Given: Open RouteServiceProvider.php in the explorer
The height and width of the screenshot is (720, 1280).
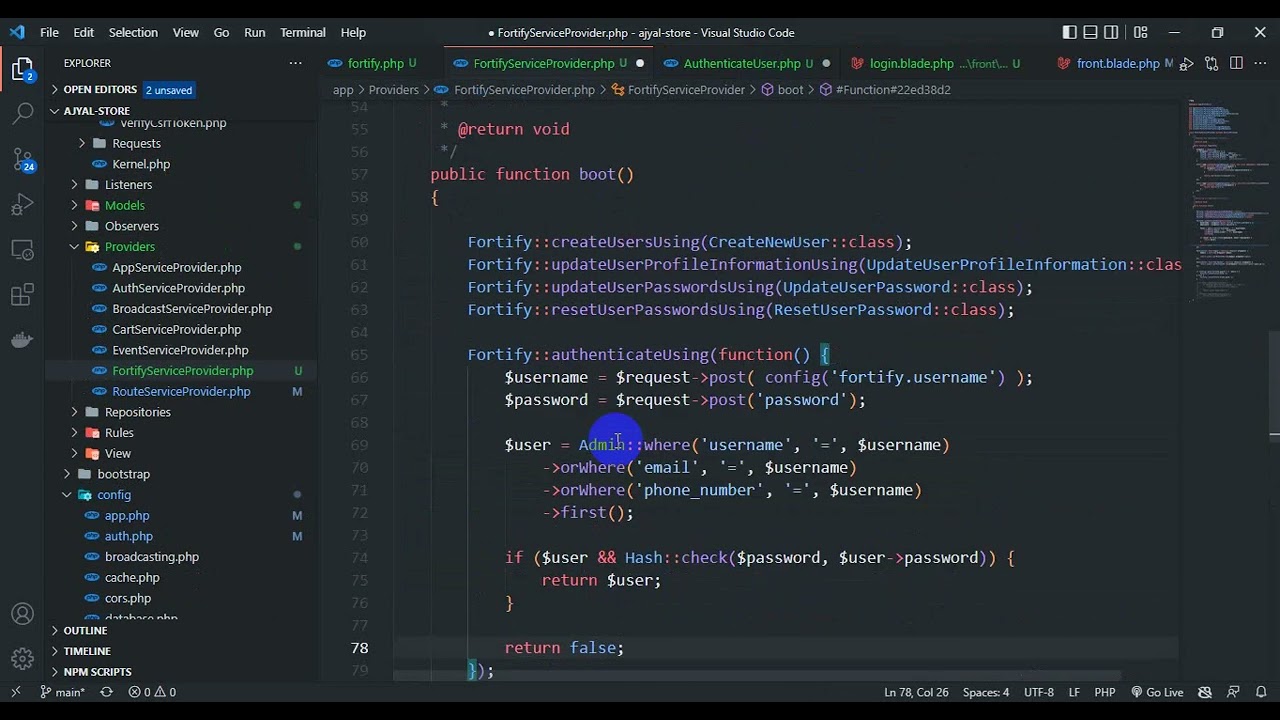Looking at the screenshot, I should pyautogui.click(x=181, y=391).
